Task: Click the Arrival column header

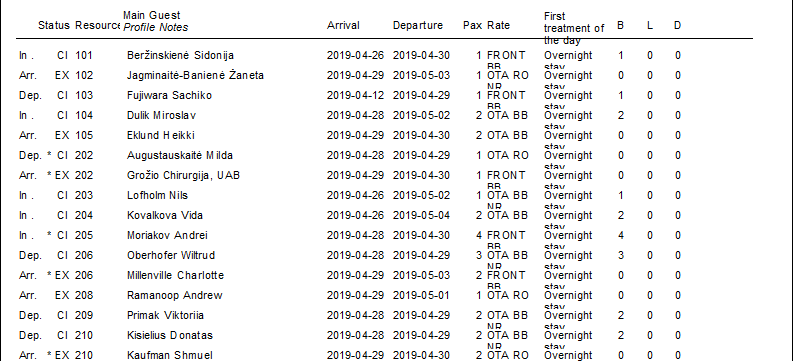Action: (343, 25)
